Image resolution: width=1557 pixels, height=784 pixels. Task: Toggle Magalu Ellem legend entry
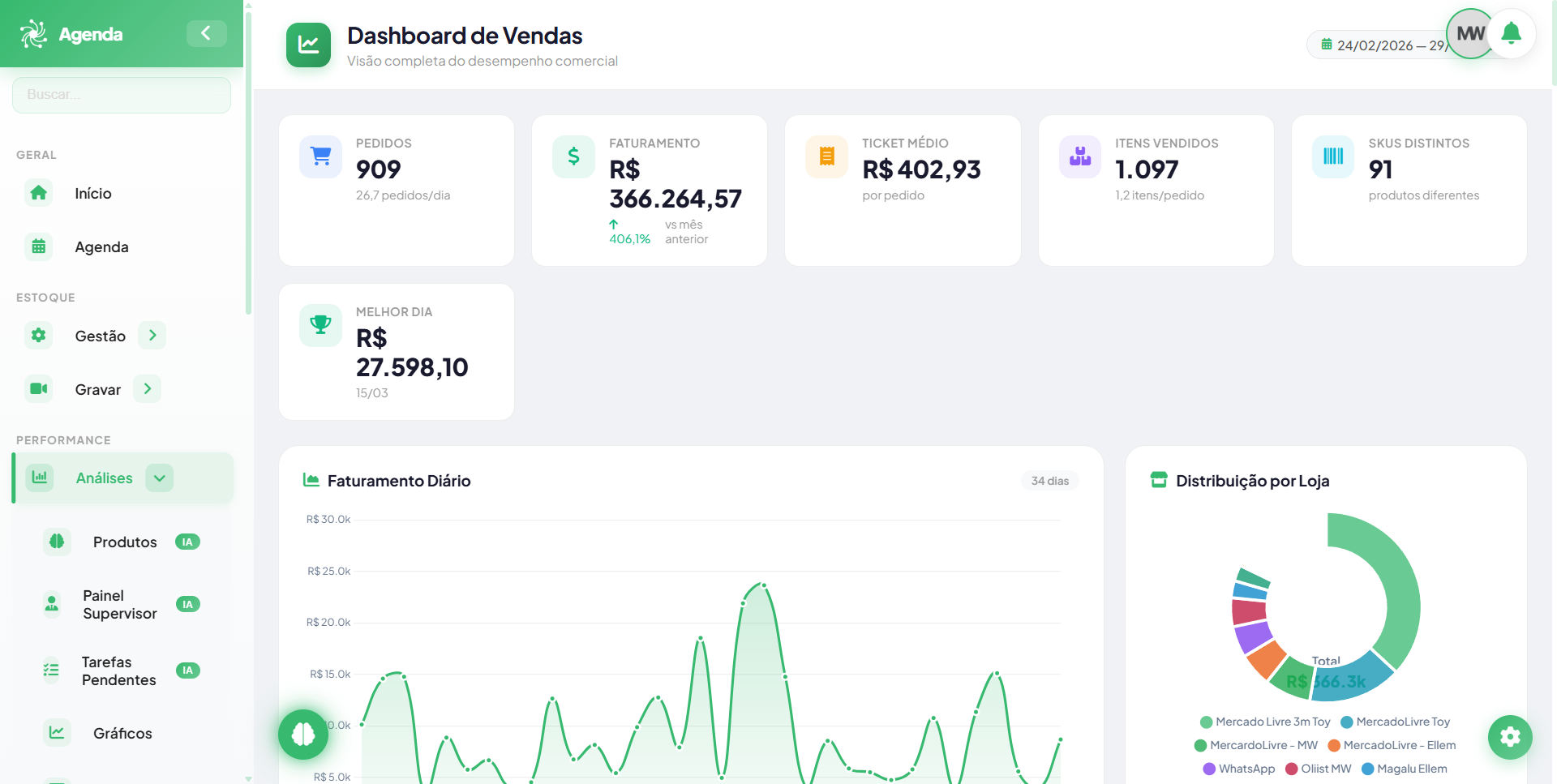tap(1405, 769)
